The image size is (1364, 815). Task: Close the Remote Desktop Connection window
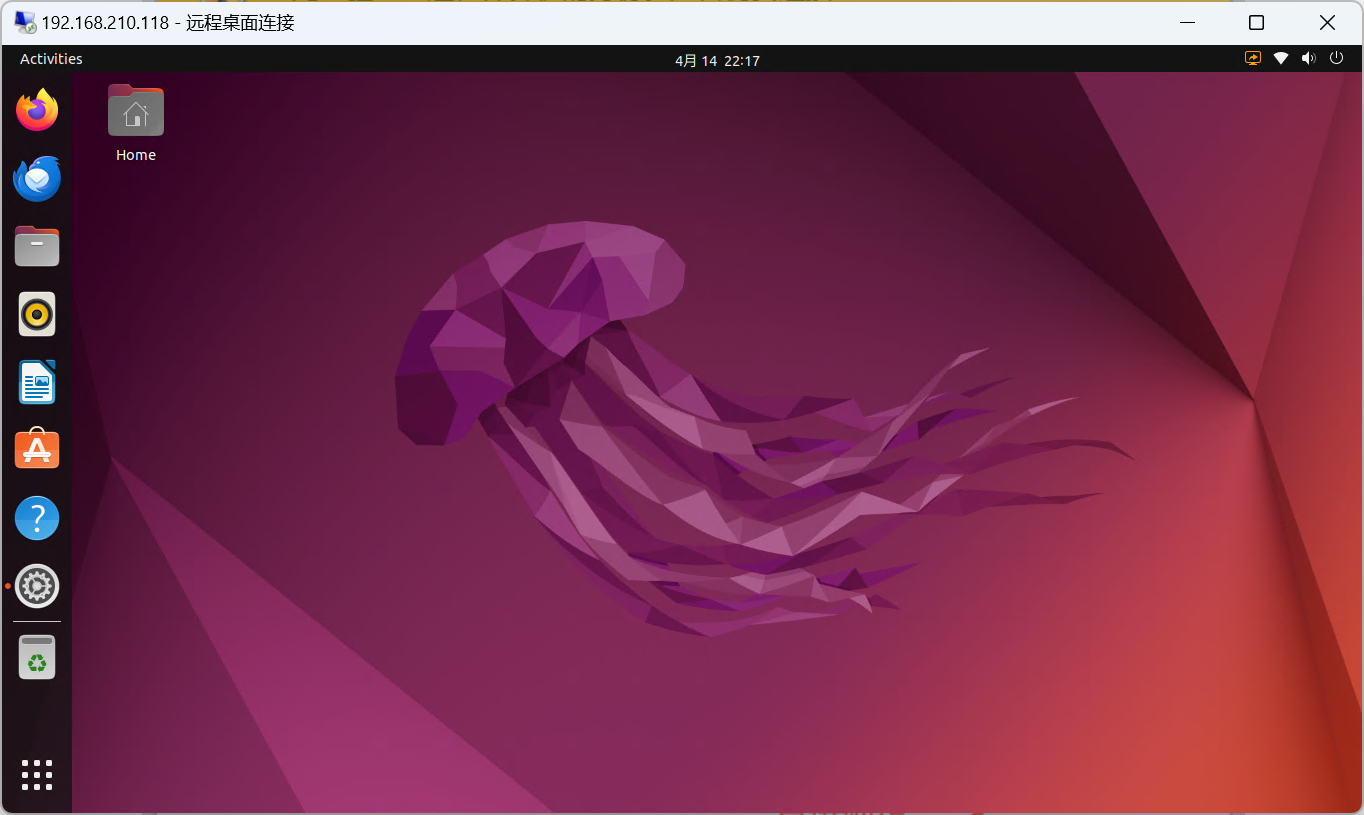coord(1327,22)
